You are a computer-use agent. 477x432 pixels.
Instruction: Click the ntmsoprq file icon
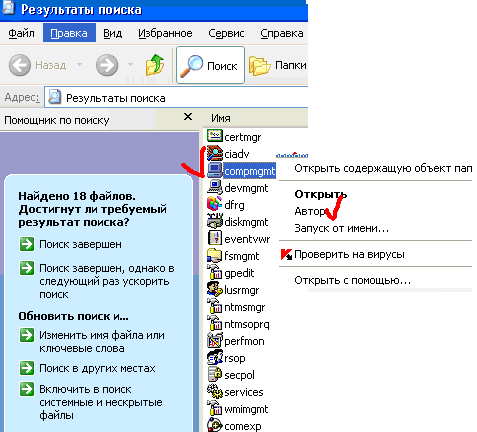215,323
